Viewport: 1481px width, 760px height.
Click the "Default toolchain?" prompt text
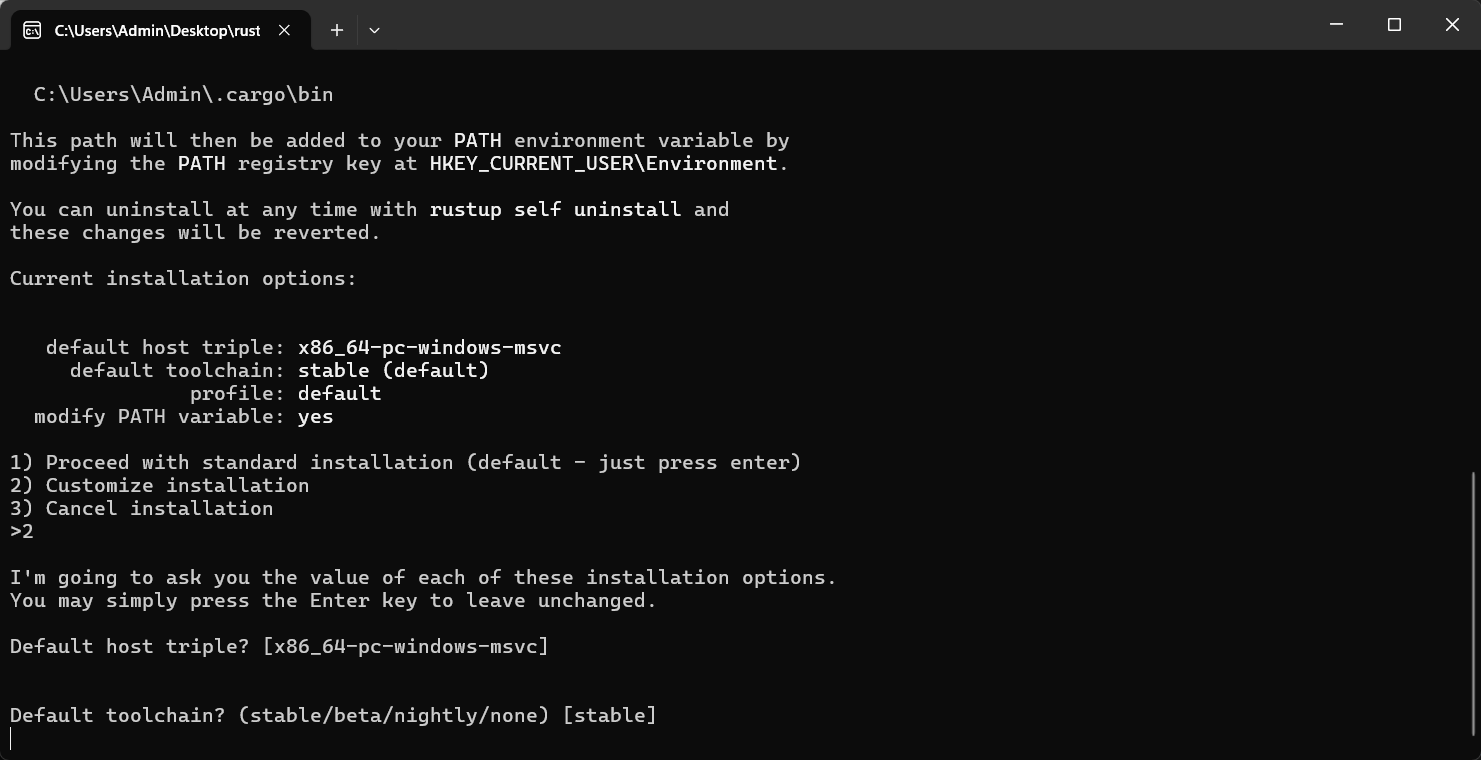[x=117, y=715]
